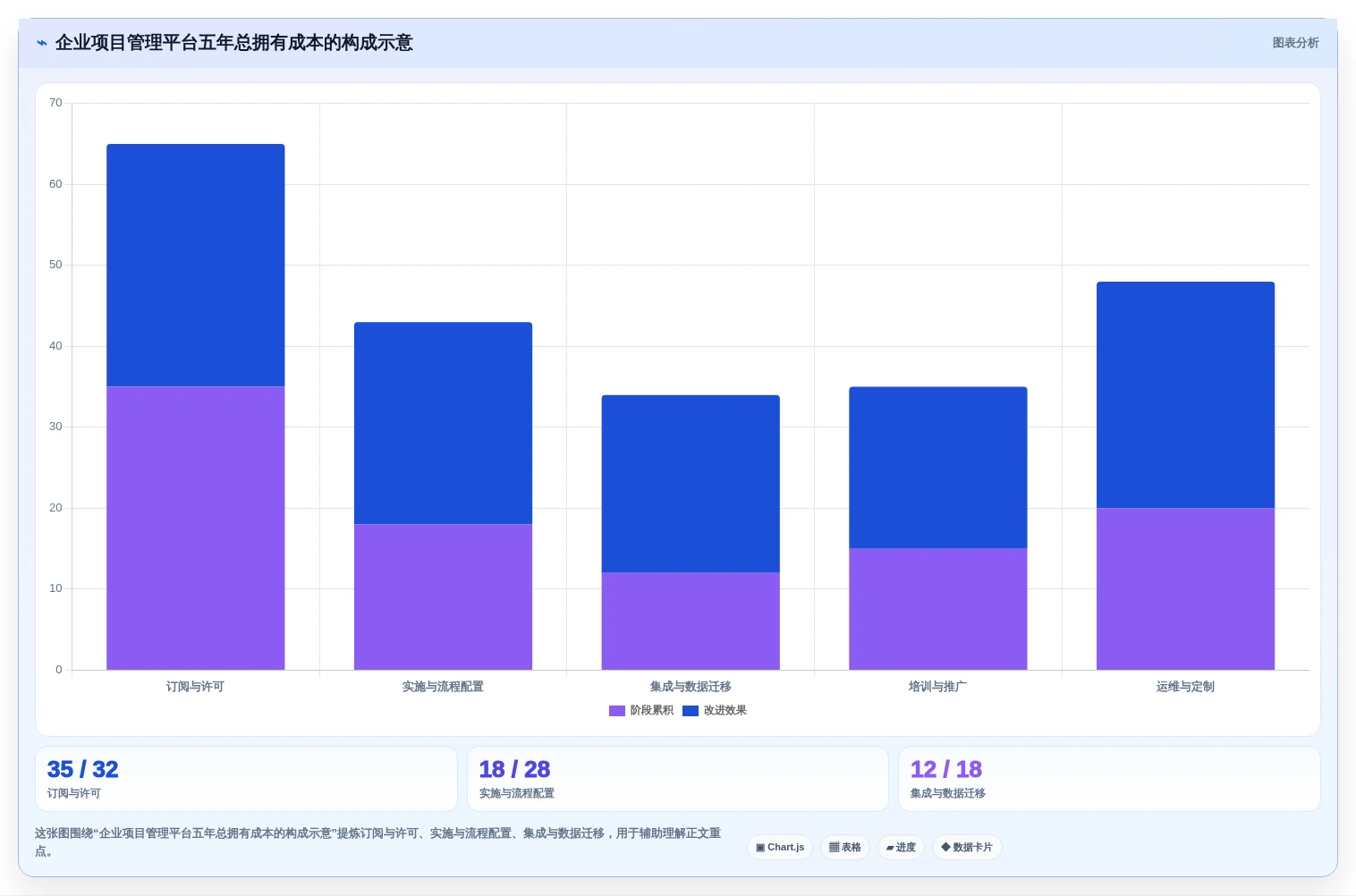Click the purple bar segment for 培训与推广

[938, 609]
